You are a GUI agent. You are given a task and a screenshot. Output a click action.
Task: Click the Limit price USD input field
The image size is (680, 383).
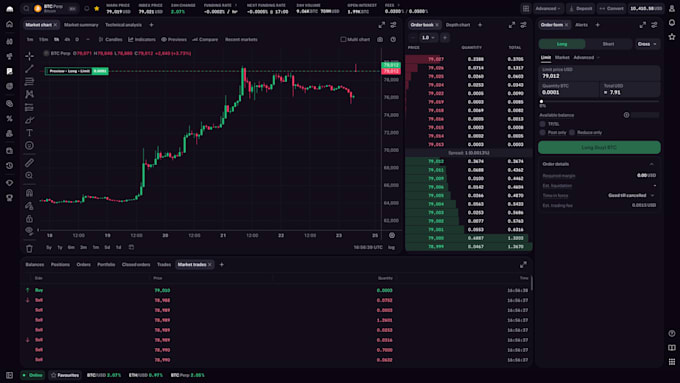599,73
